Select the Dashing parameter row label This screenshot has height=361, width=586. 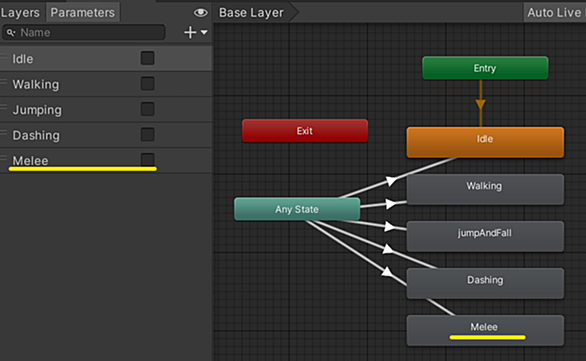coord(36,135)
